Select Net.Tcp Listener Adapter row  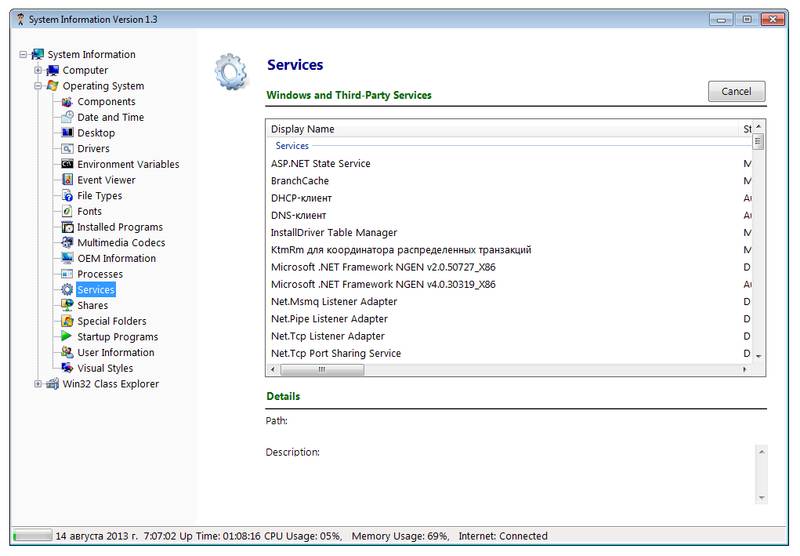(509, 337)
